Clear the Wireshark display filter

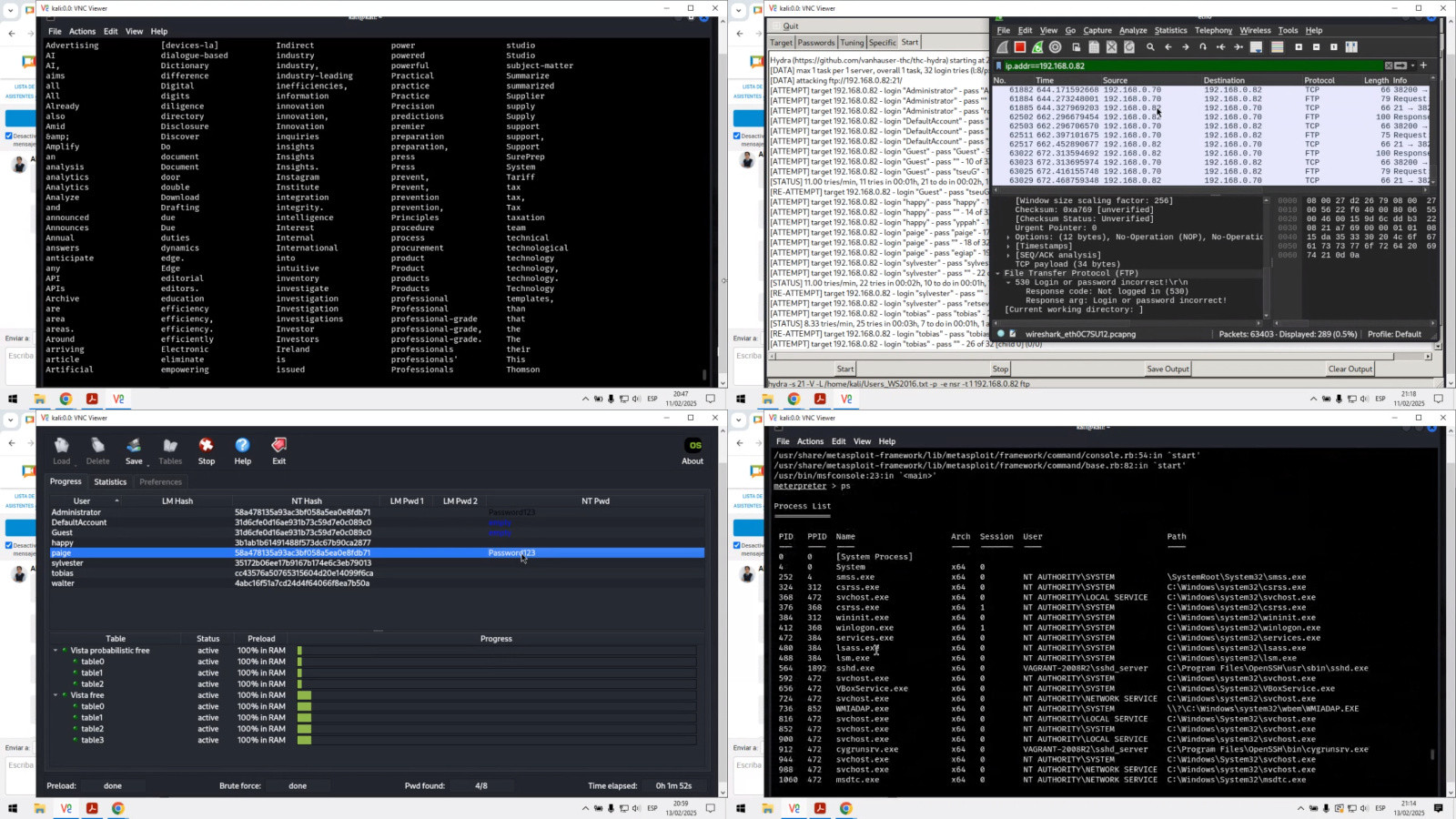[x=1389, y=66]
